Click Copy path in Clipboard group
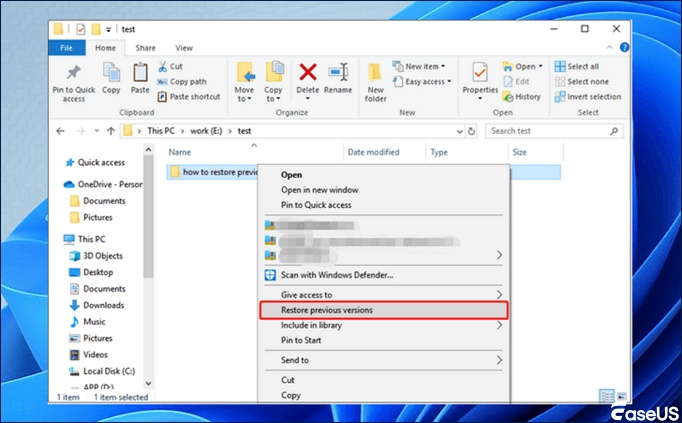The height and width of the screenshot is (423, 682). (186, 81)
